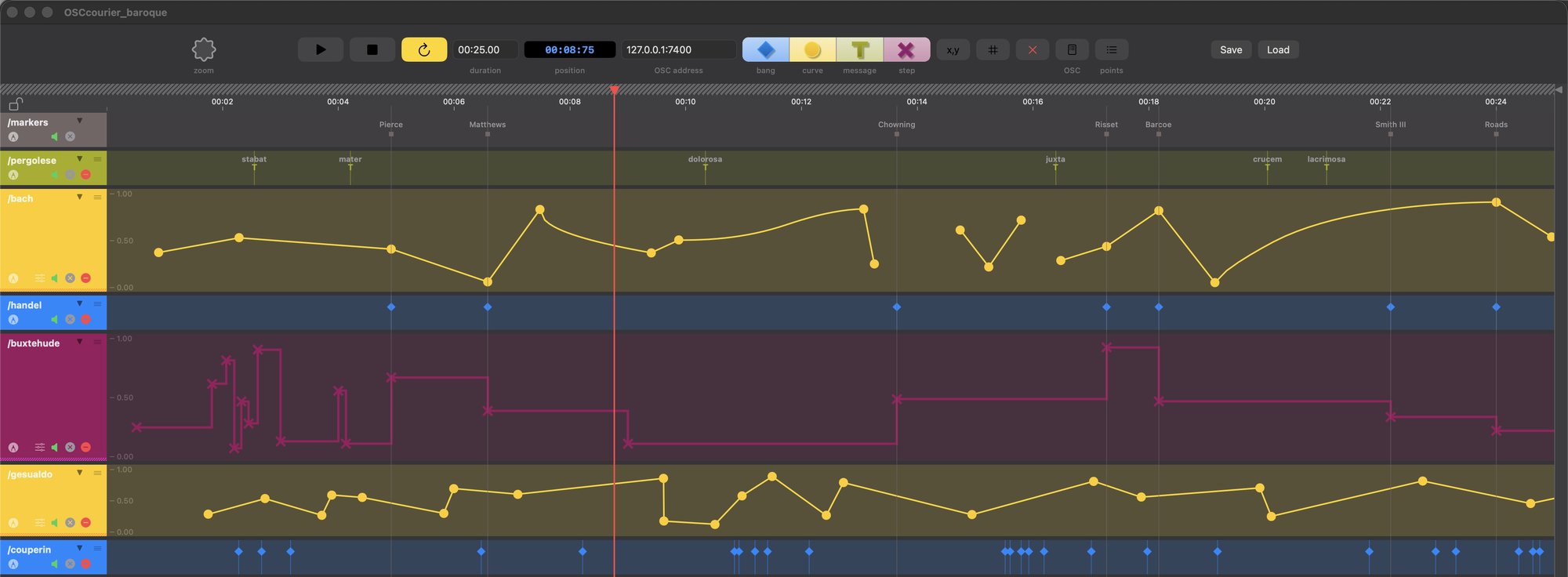Click the /gesualdo track compass icon

click(x=13, y=522)
